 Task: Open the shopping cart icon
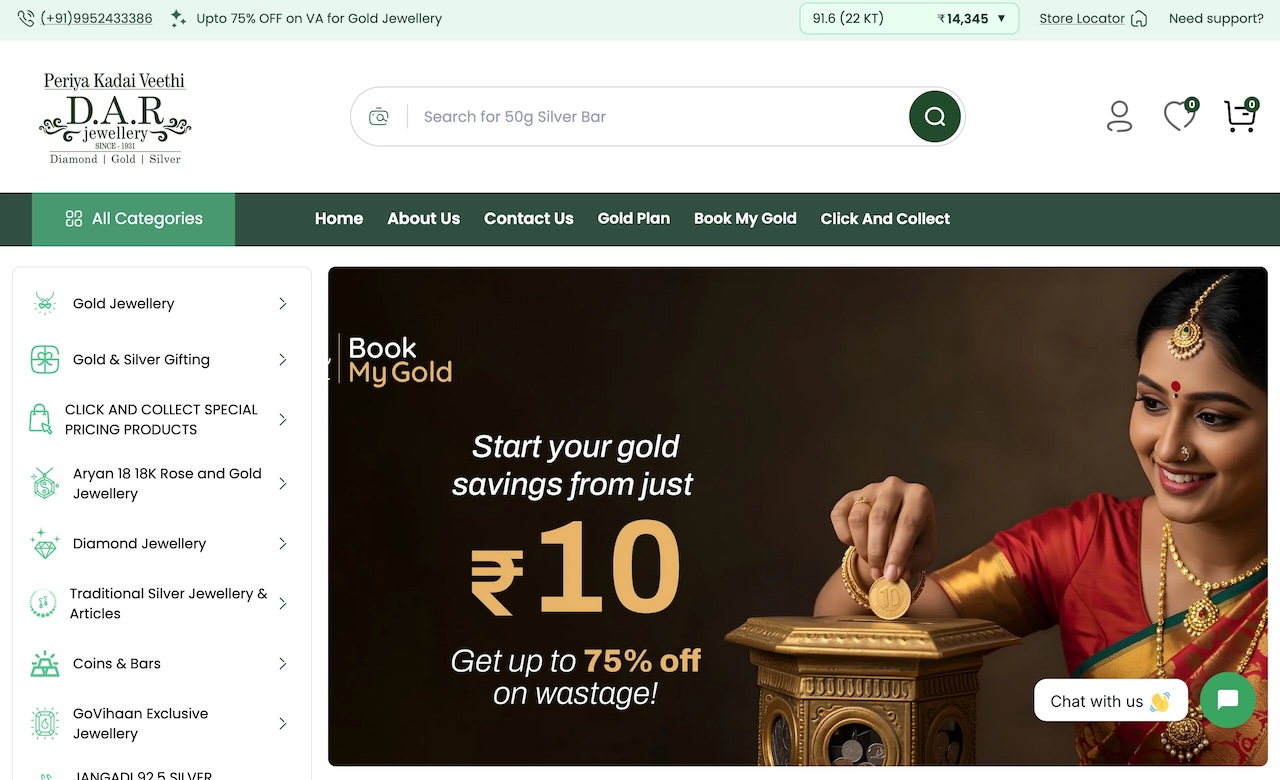(1240, 116)
